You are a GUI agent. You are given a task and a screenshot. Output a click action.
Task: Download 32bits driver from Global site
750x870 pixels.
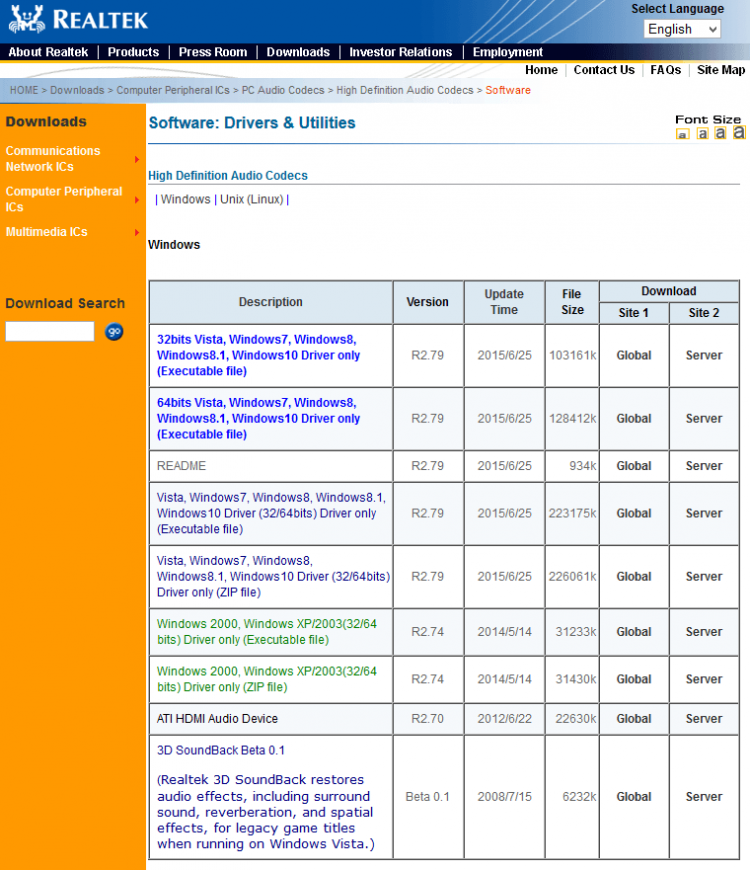point(634,355)
